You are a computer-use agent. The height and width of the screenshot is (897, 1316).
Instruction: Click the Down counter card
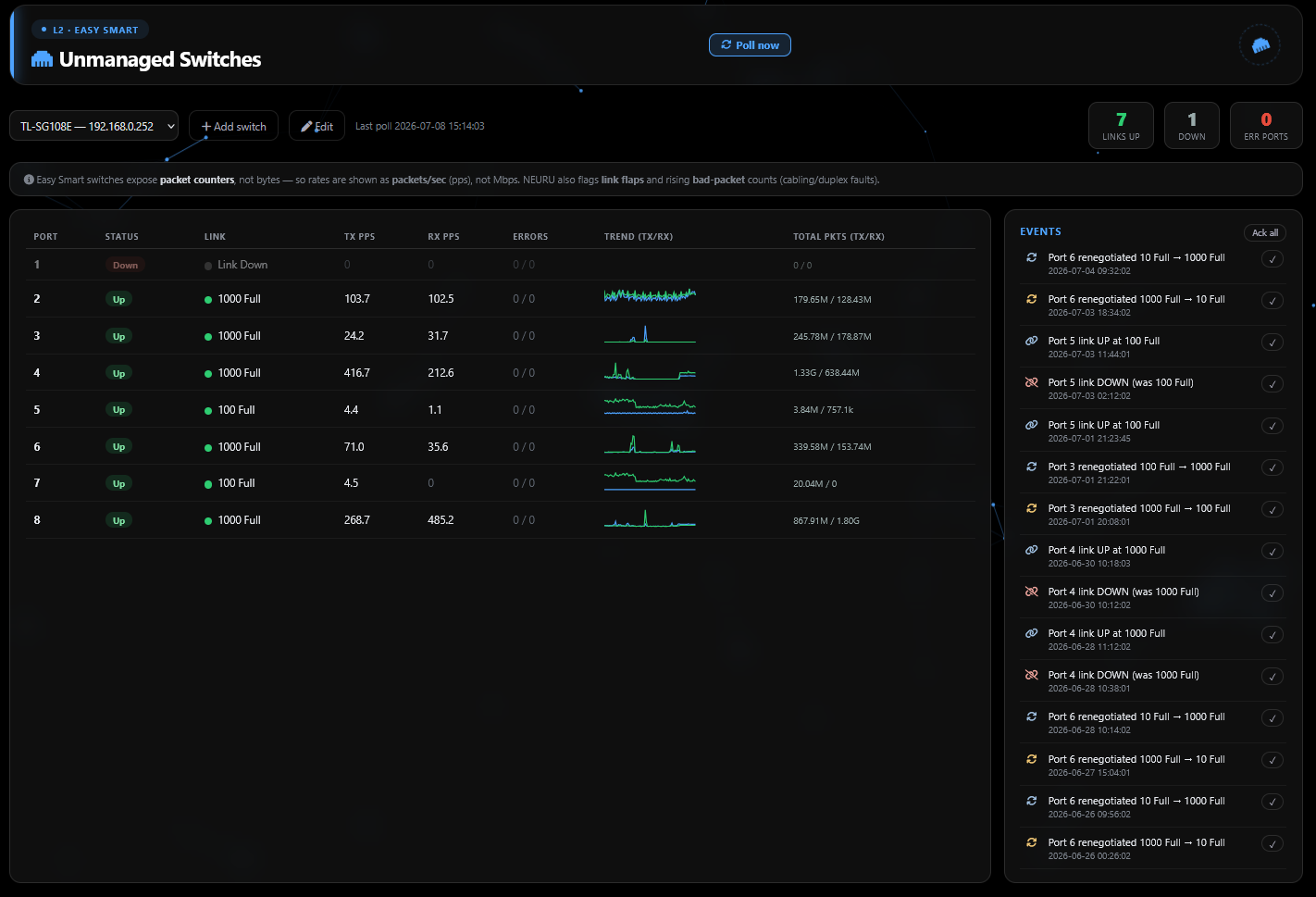[1192, 125]
